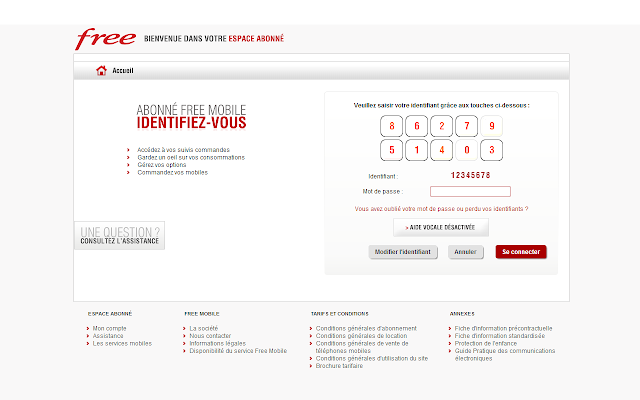Open Conditions générales de location link
This screenshot has height=400, width=640.
click(361, 336)
